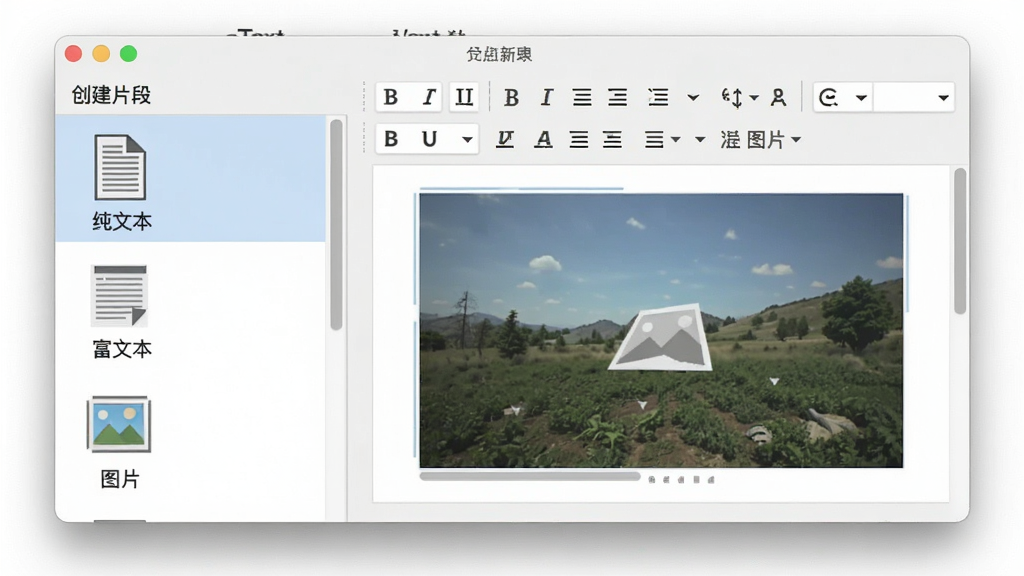Image resolution: width=1024 pixels, height=576 pixels.
Task: Click the underlined A text color icon
Action: pyautogui.click(x=543, y=139)
